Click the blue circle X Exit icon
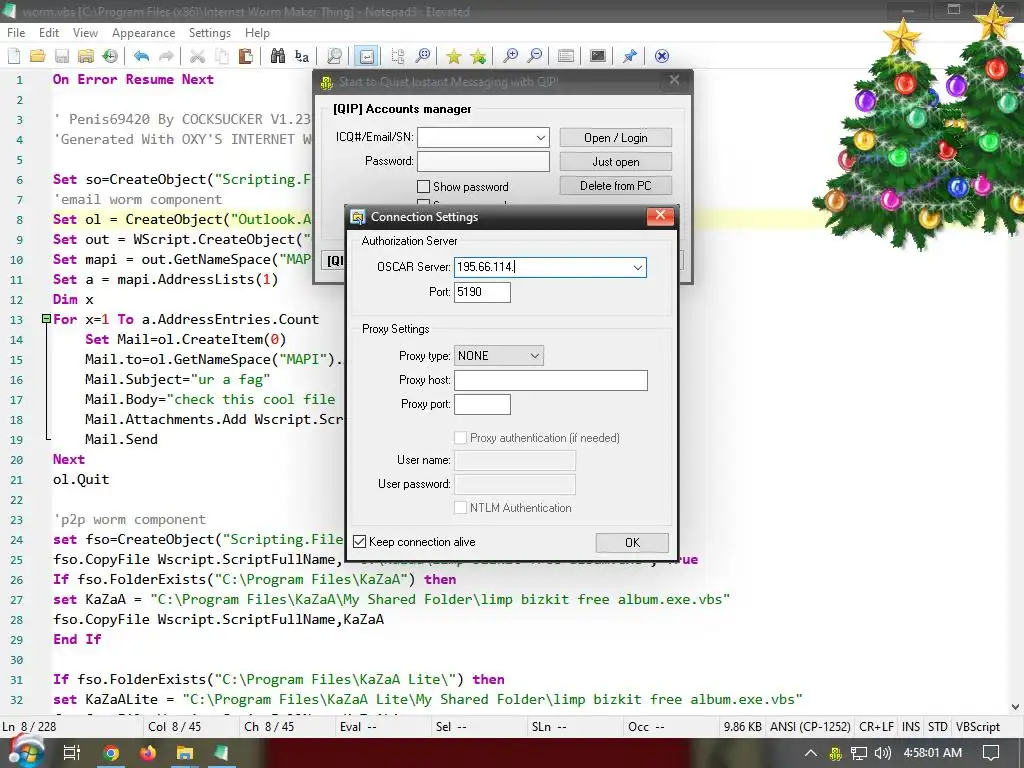Screen dimensions: 1024x768 point(662,56)
